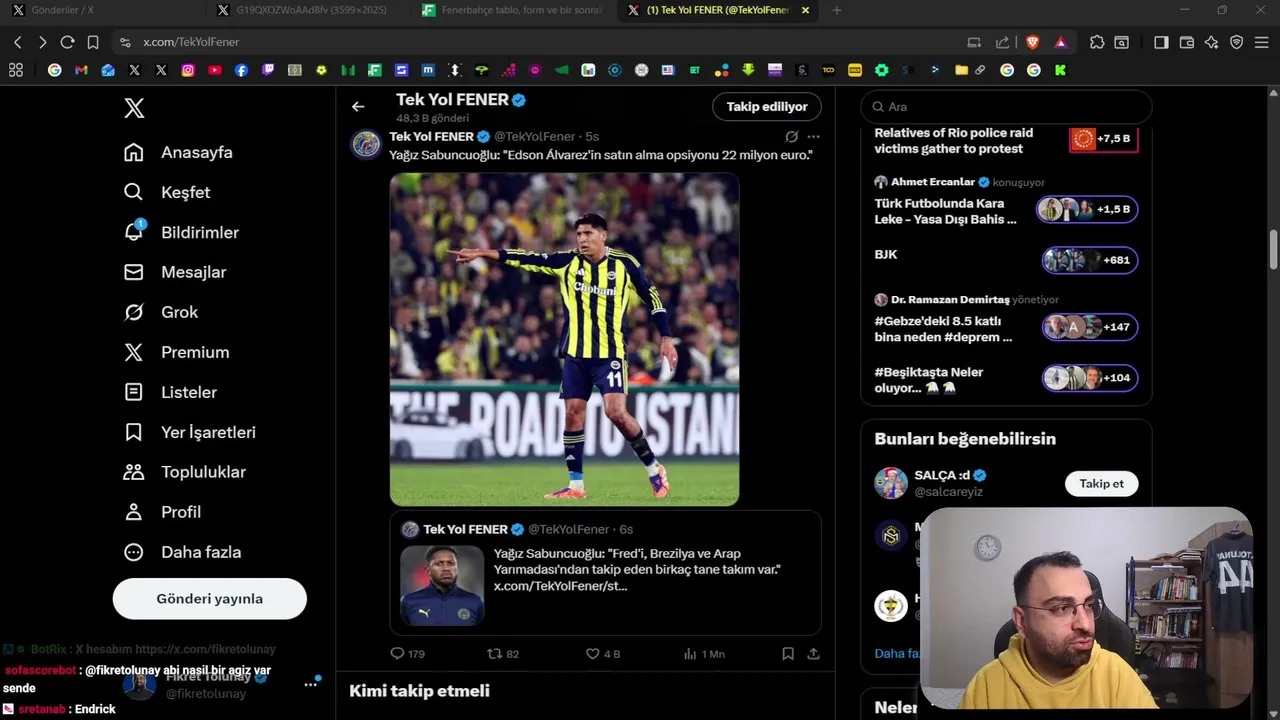Click the Takip ediliyor button
This screenshot has width=1280, height=720.
[x=767, y=106]
